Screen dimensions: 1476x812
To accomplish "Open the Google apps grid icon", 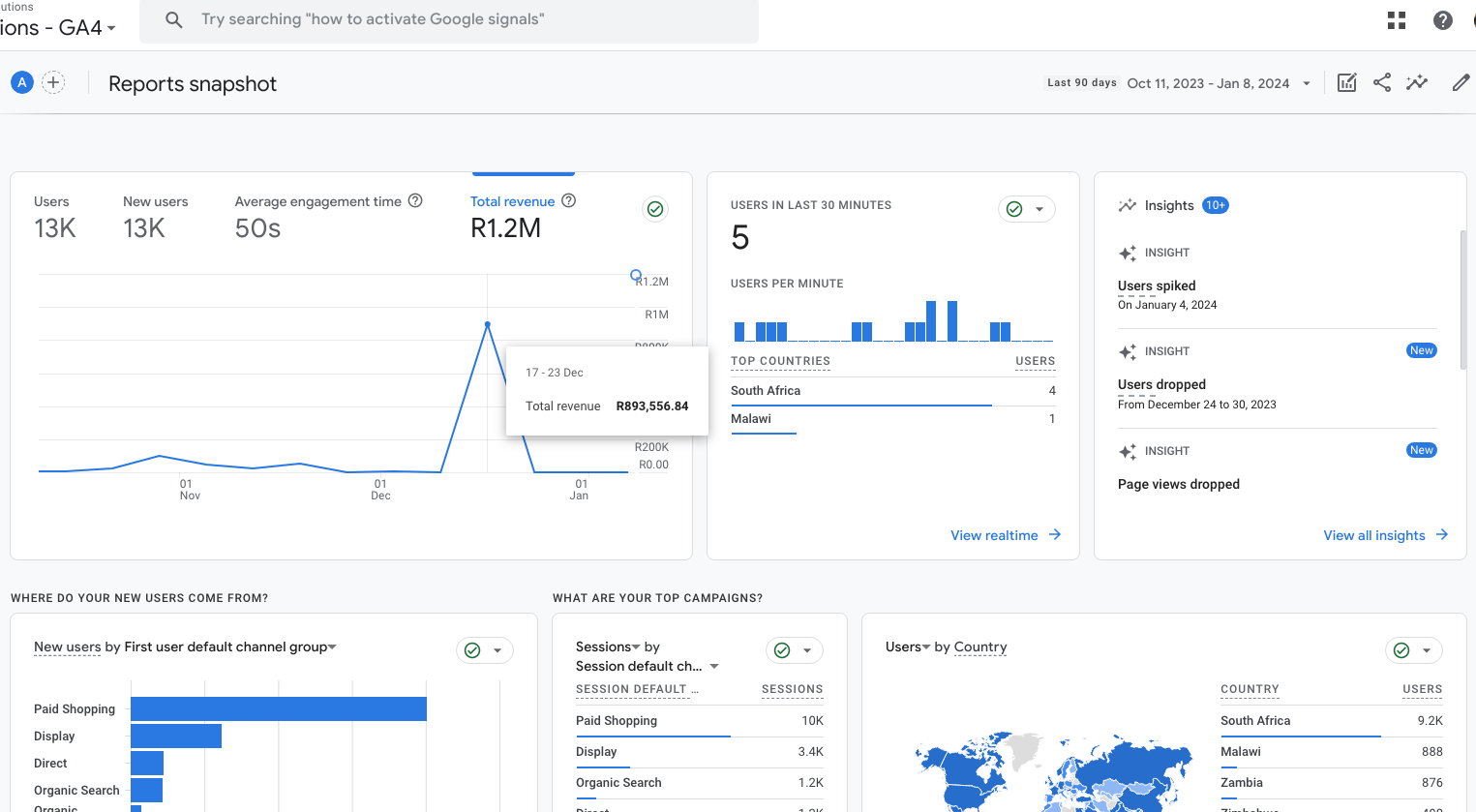I will (1396, 20).
